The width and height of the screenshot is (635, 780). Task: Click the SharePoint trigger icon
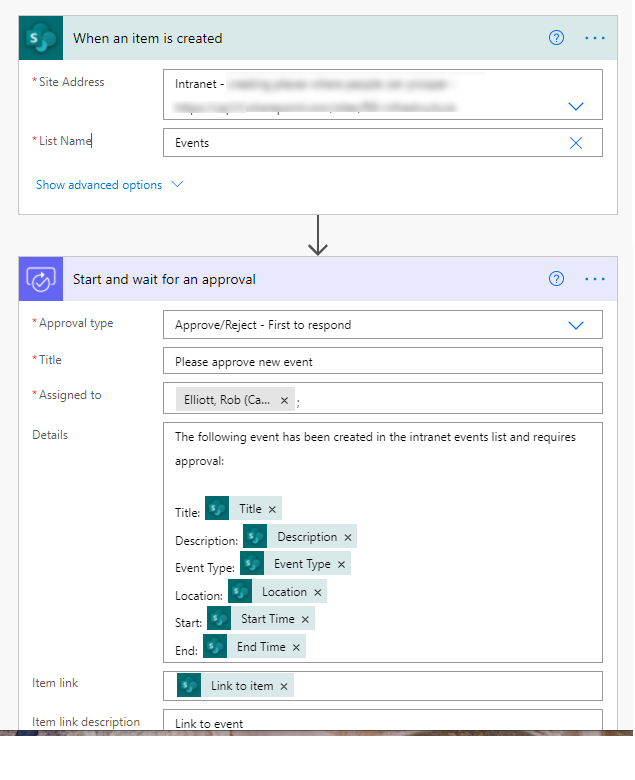click(41, 38)
